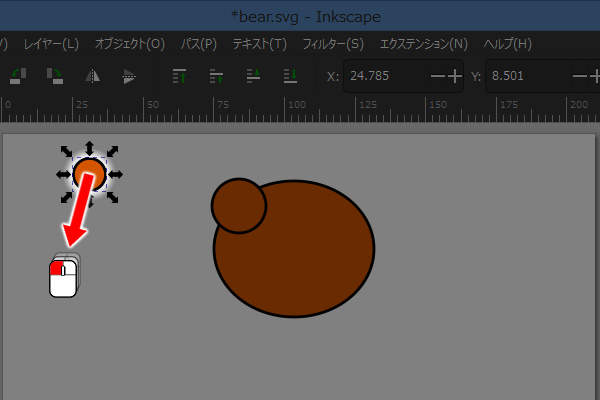The width and height of the screenshot is (600, 400).
Task: Click the bottom-left diagonal scale handle
Action: coord(67,197)
